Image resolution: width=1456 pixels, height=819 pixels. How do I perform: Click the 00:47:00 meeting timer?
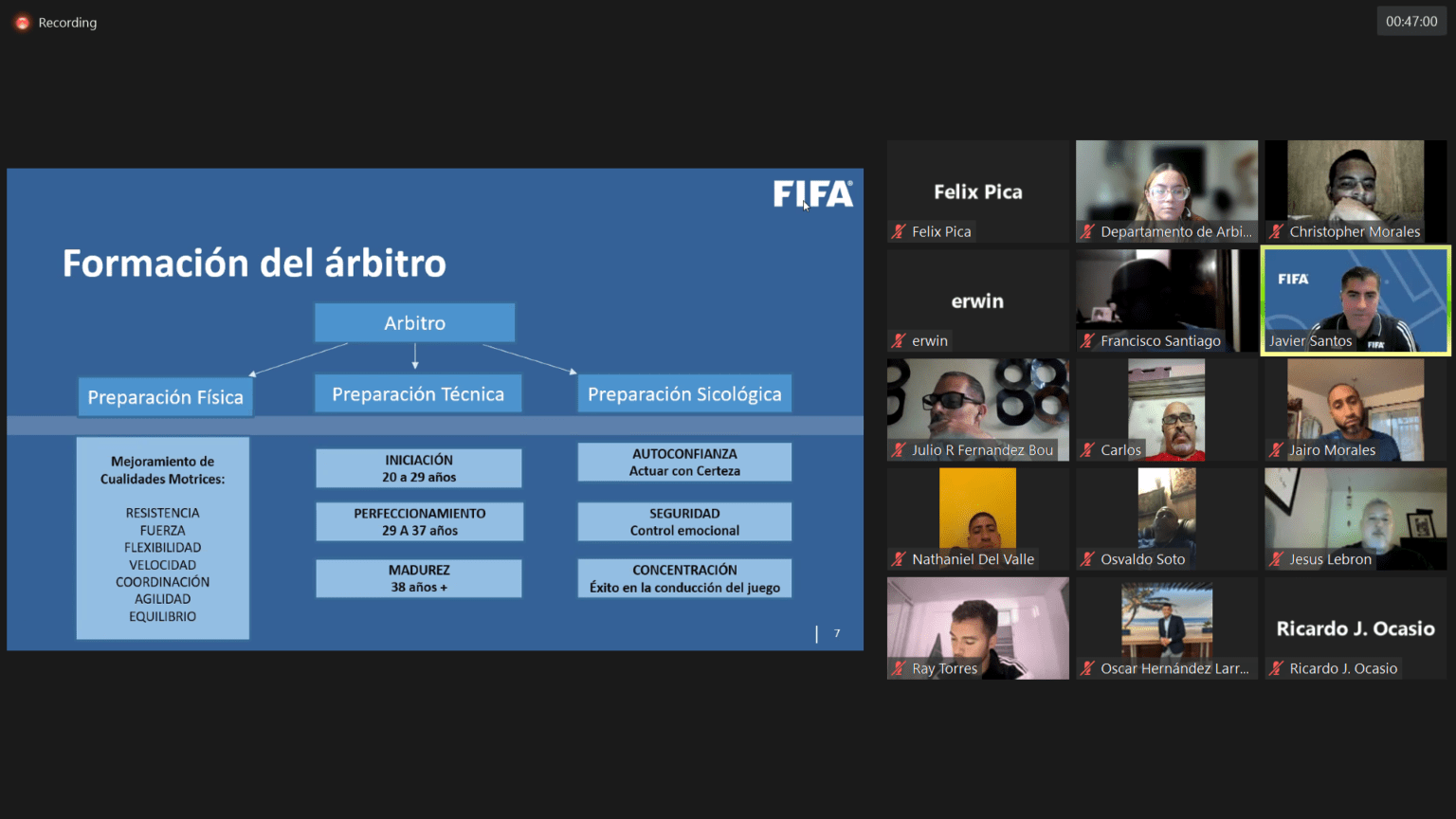(1410, 22)
